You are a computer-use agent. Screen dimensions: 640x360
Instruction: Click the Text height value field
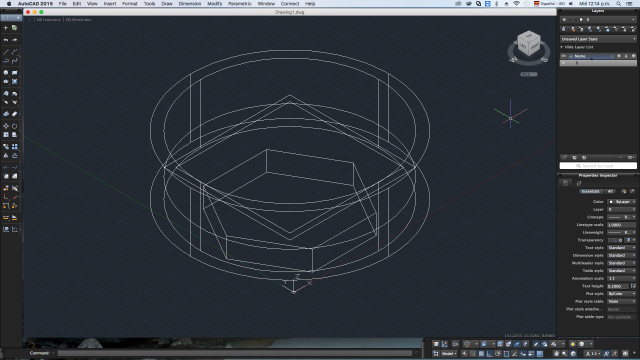click(x=618, y=286)
